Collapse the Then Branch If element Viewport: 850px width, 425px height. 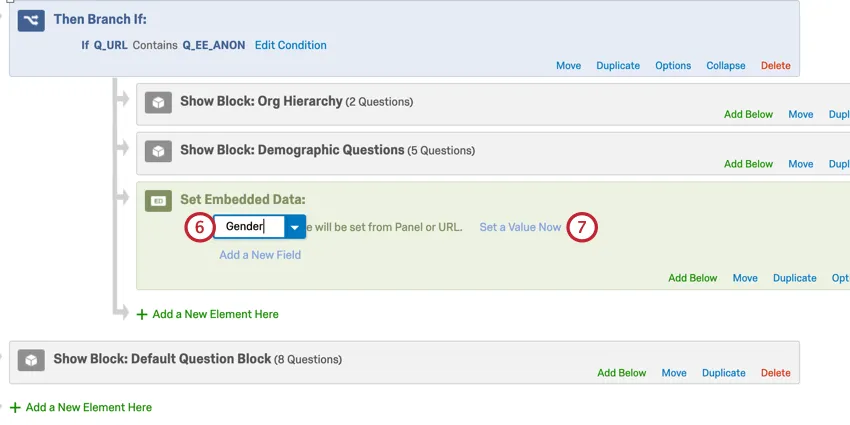coord(725,66)
